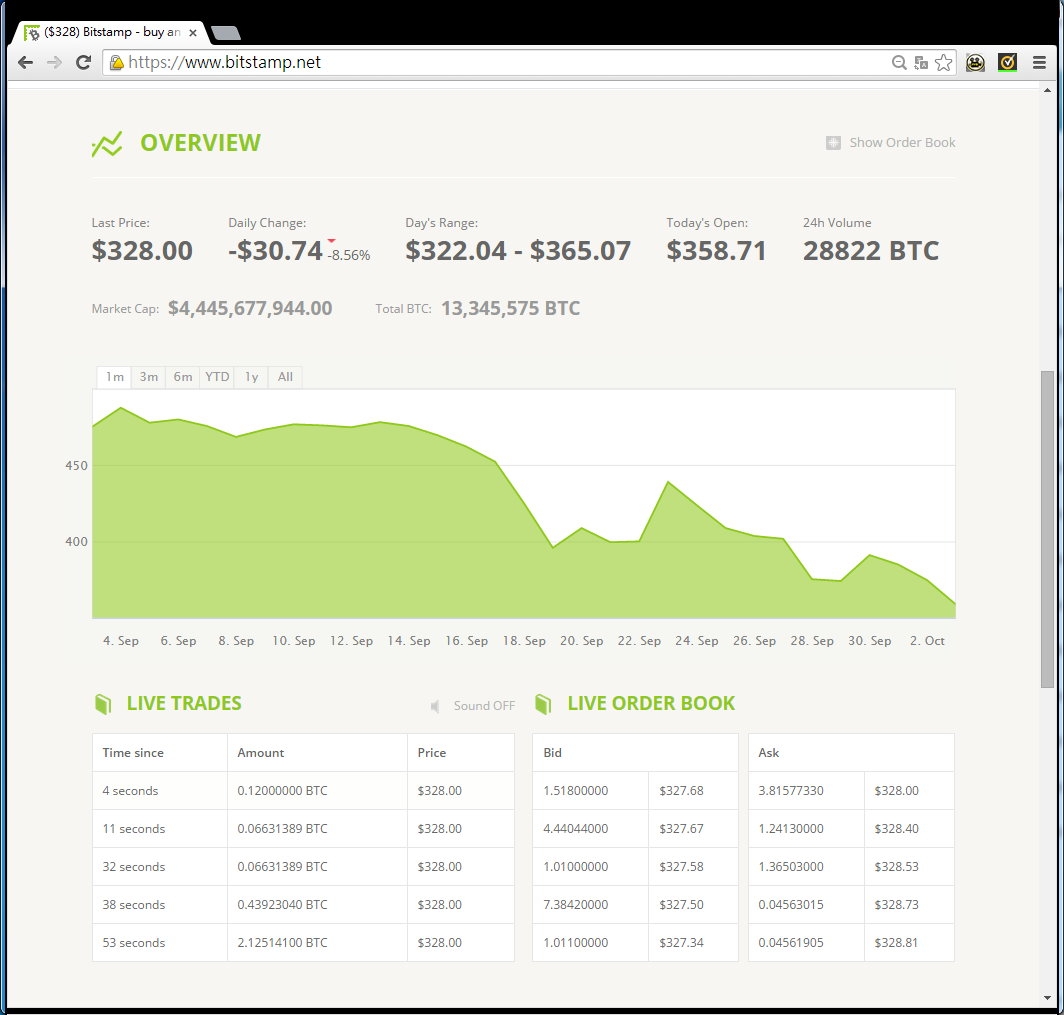Click the 450 y-axis label
The width and height of the screenshot is (1064, 1015).
76,465
